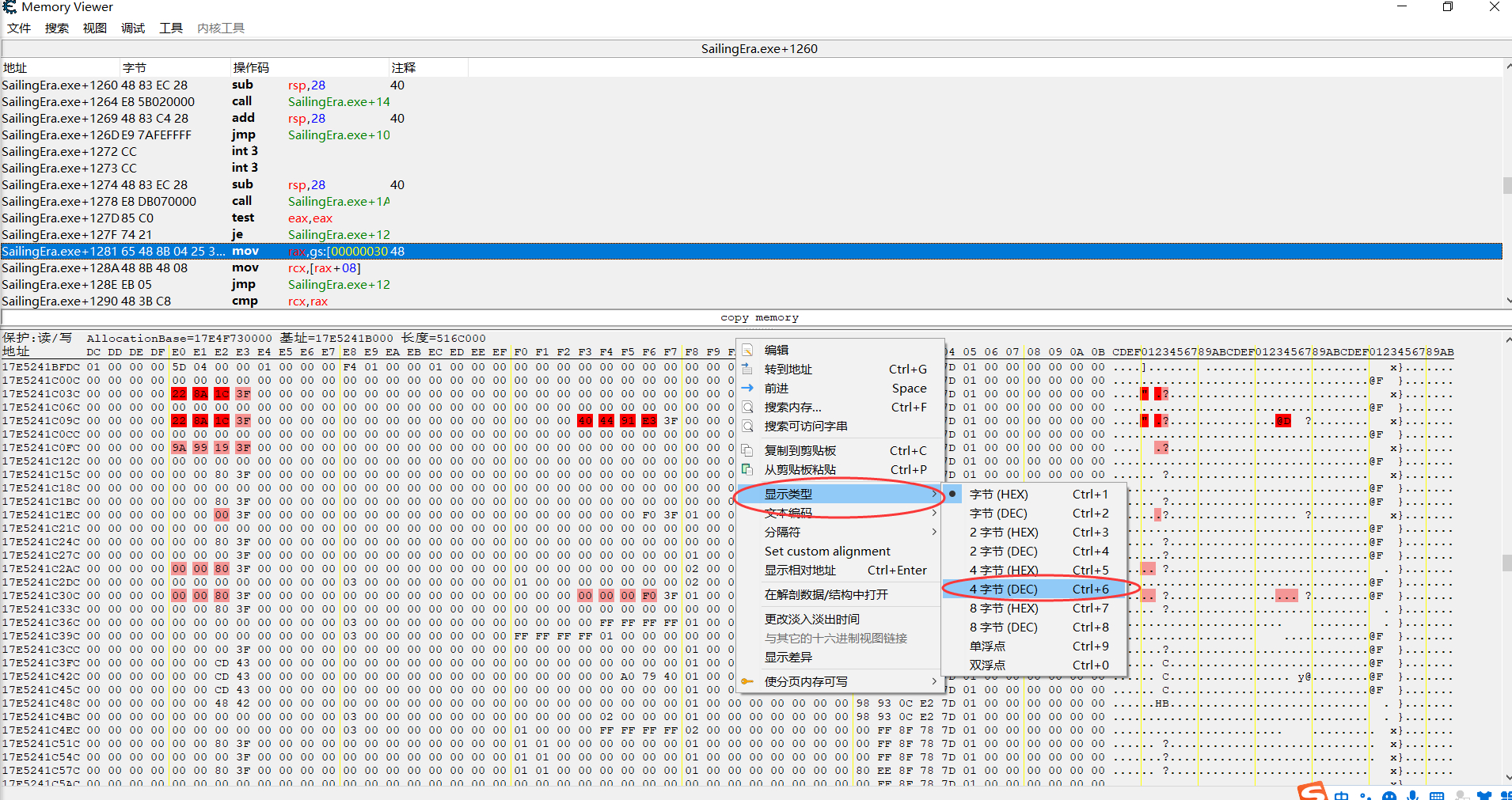Select the SailingEra.exe+127D test eax,eax row
The height and width of the screenshot is (800, 1512).
(750, 218)
